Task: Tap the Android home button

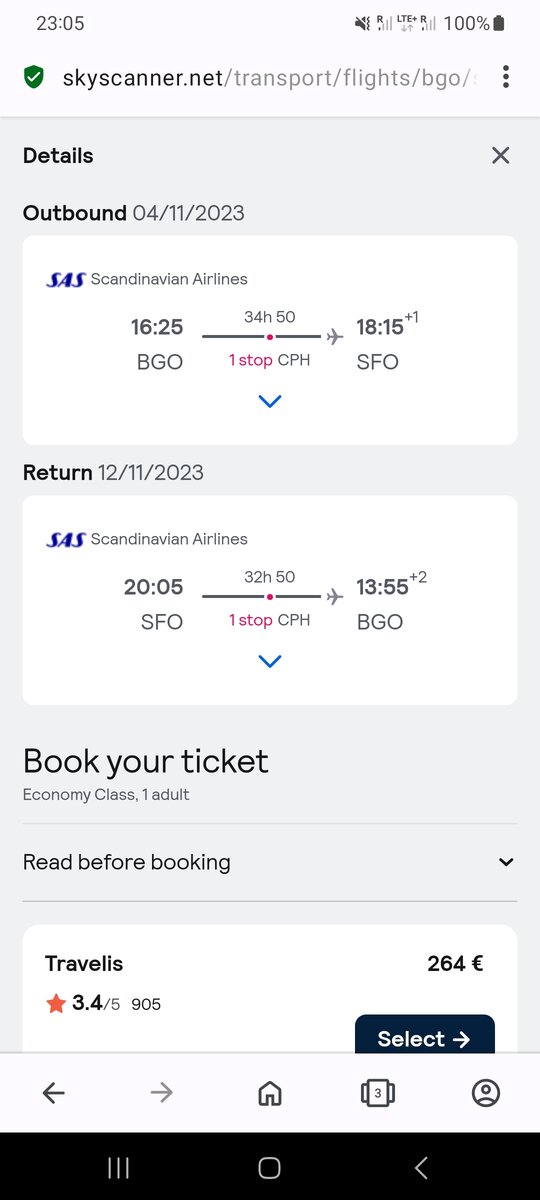Action: point(270,1167)
